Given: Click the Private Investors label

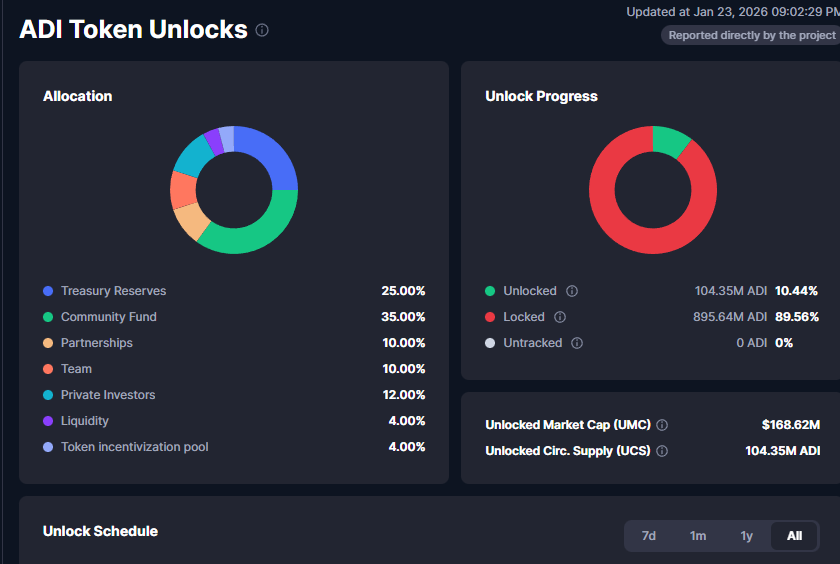Looking at the screenshot, I should (x=108, y=395).
